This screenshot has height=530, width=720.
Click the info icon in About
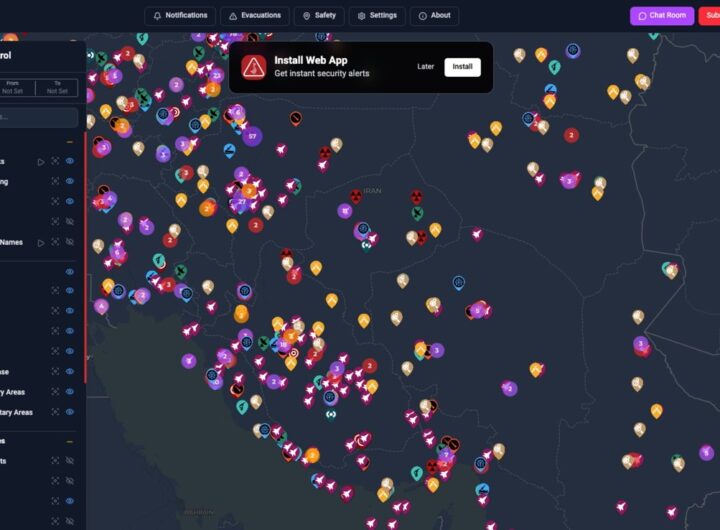pos(422,16)
